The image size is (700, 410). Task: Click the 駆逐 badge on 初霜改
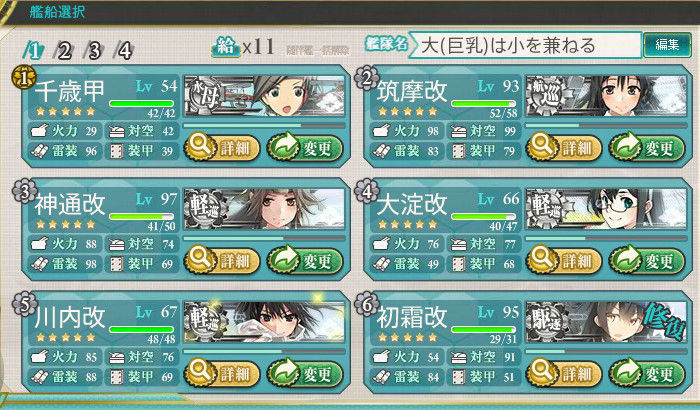[x=544, y=322]
